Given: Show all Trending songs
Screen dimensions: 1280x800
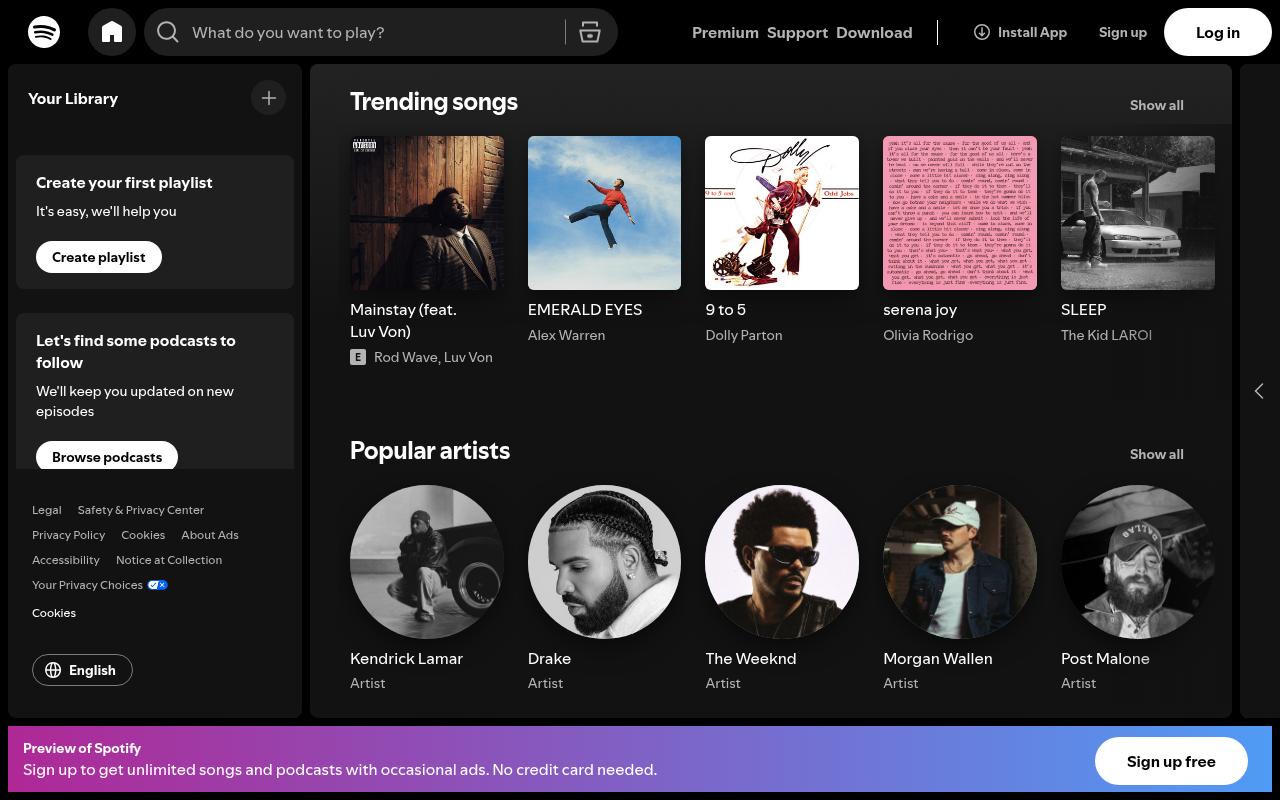Looking at the screenshot, I should coord(1157,105).
